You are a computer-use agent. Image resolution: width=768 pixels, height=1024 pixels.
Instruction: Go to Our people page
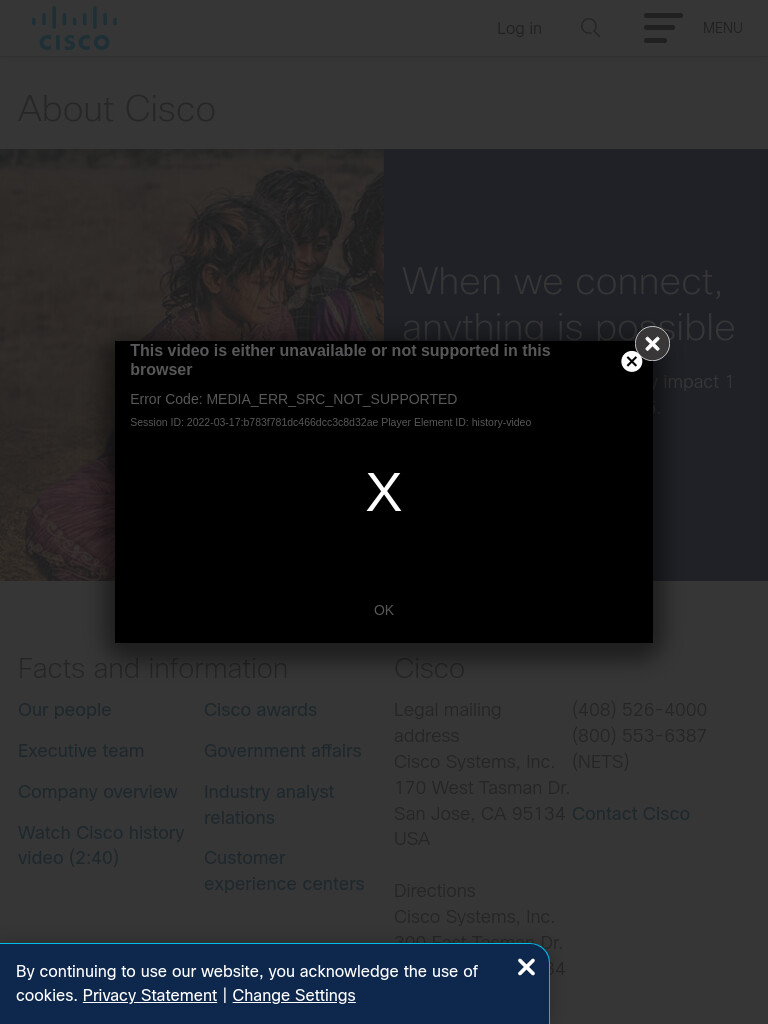pos(65,710)
